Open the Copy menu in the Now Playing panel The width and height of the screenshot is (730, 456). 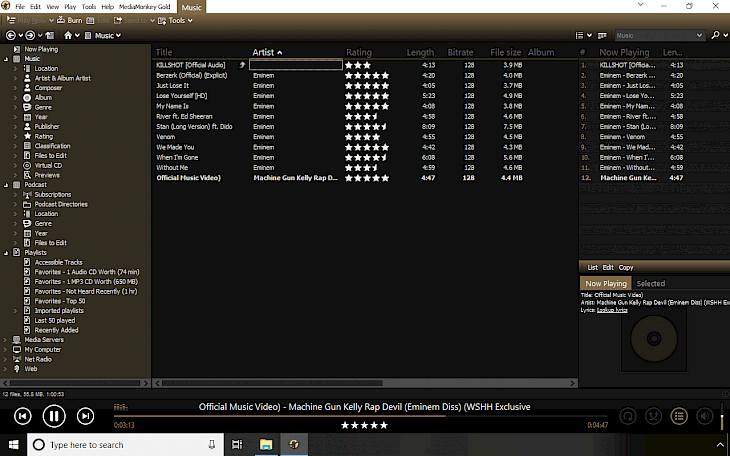(x=626, y=267)
